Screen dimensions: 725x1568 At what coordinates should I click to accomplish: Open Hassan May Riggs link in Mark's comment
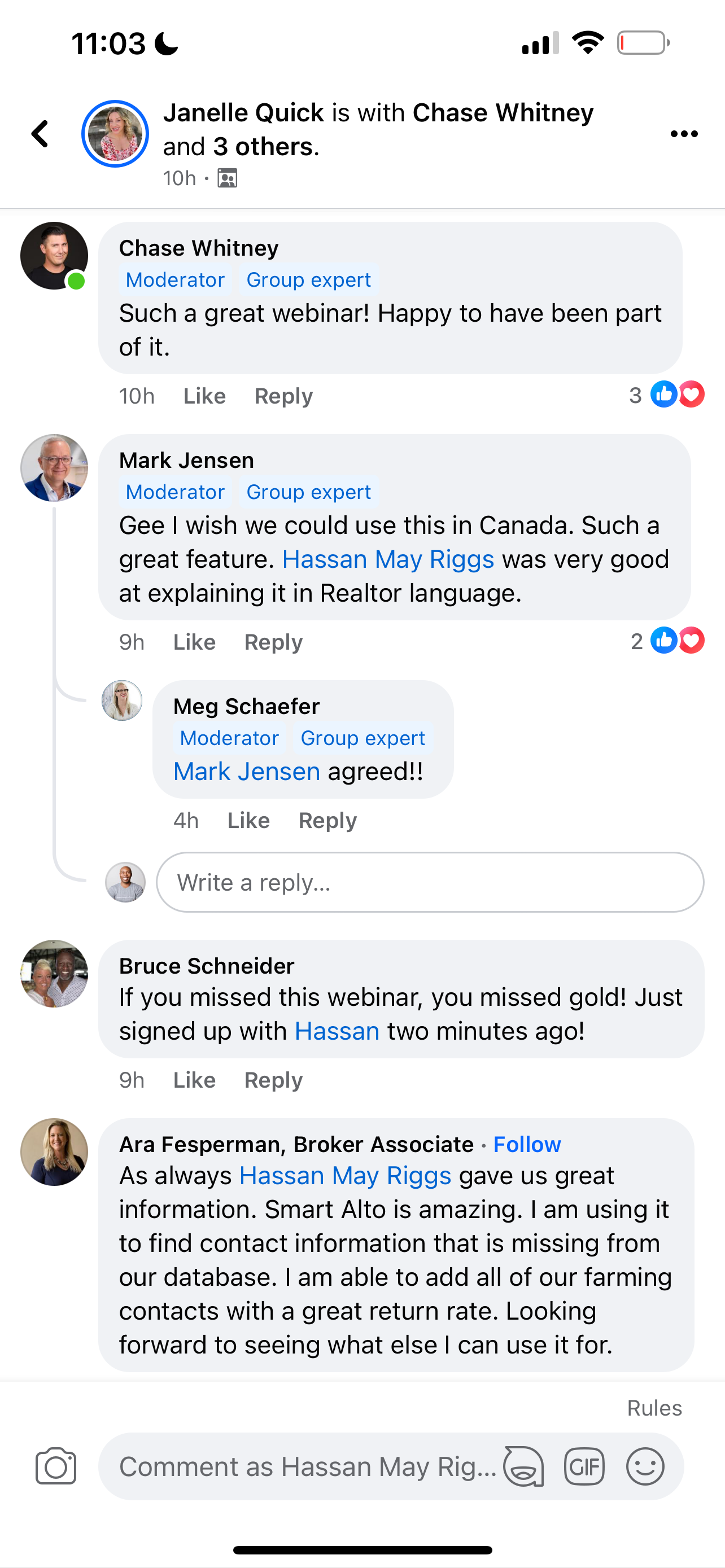(x=388, y=559)
